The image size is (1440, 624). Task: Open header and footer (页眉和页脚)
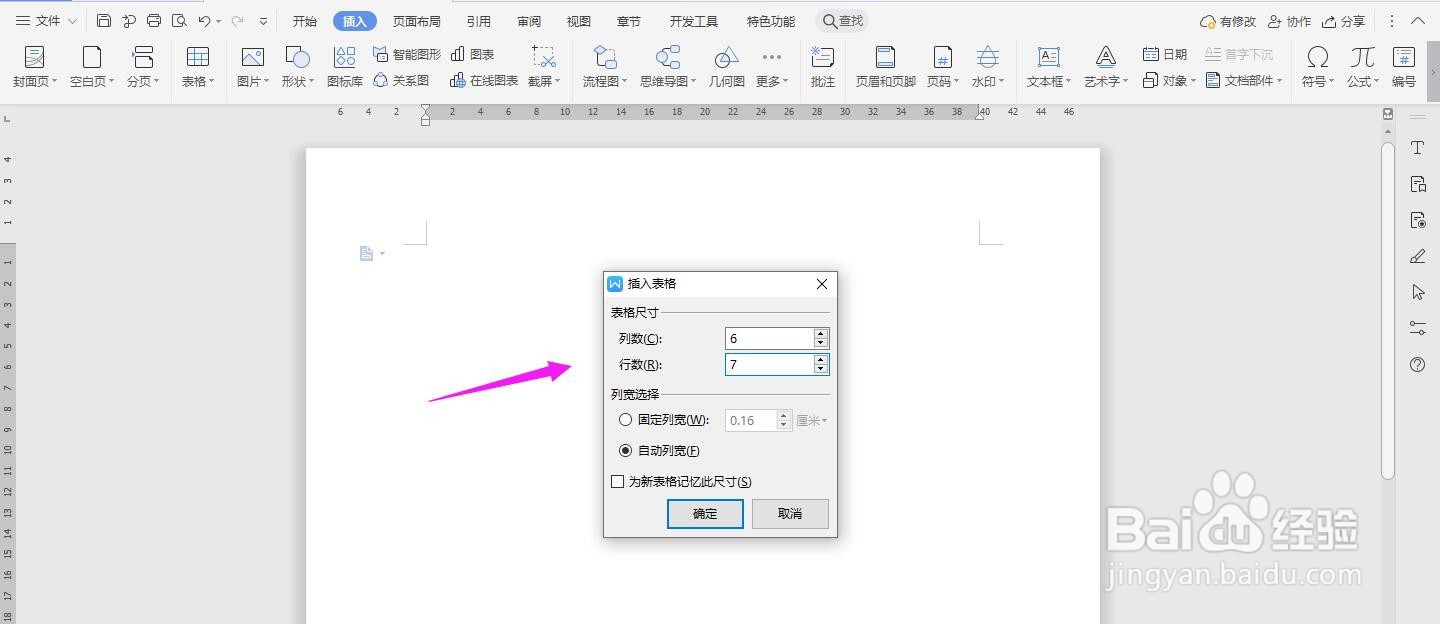[885, 67]
